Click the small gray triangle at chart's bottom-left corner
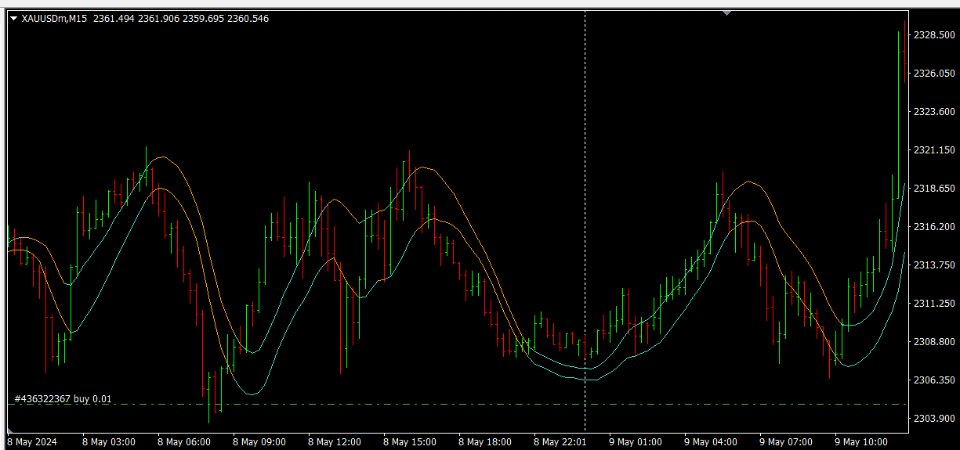The width and height of the screenshot is (960, 450). [9, 429]
